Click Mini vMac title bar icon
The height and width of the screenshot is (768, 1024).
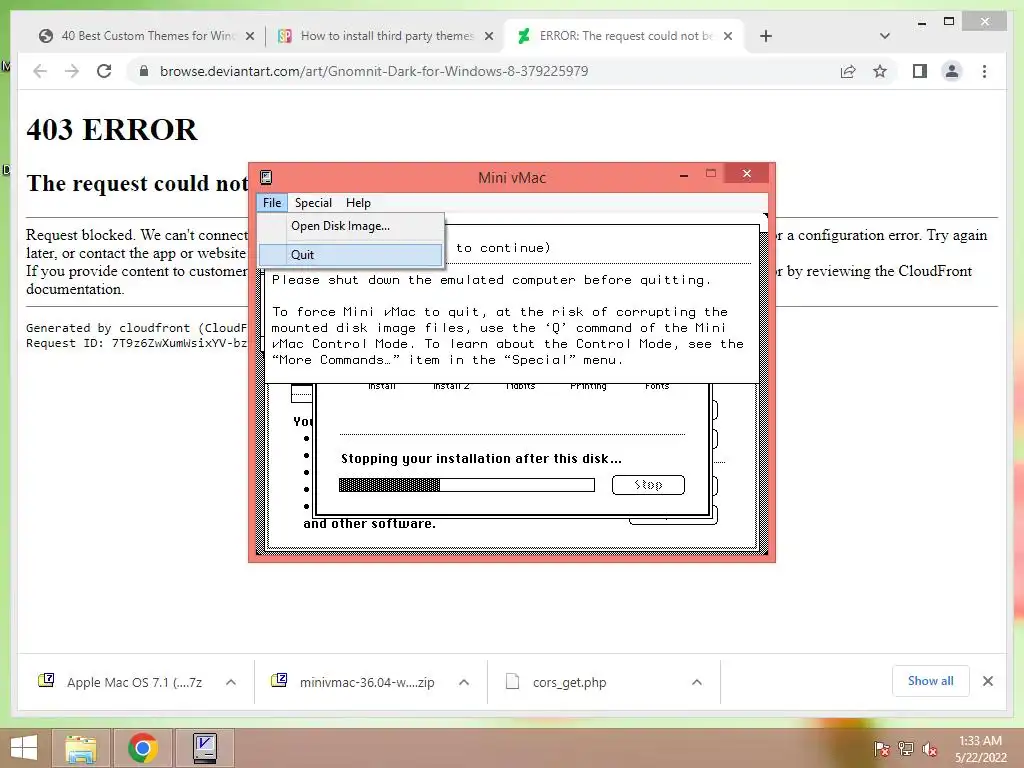click(266, 178)
